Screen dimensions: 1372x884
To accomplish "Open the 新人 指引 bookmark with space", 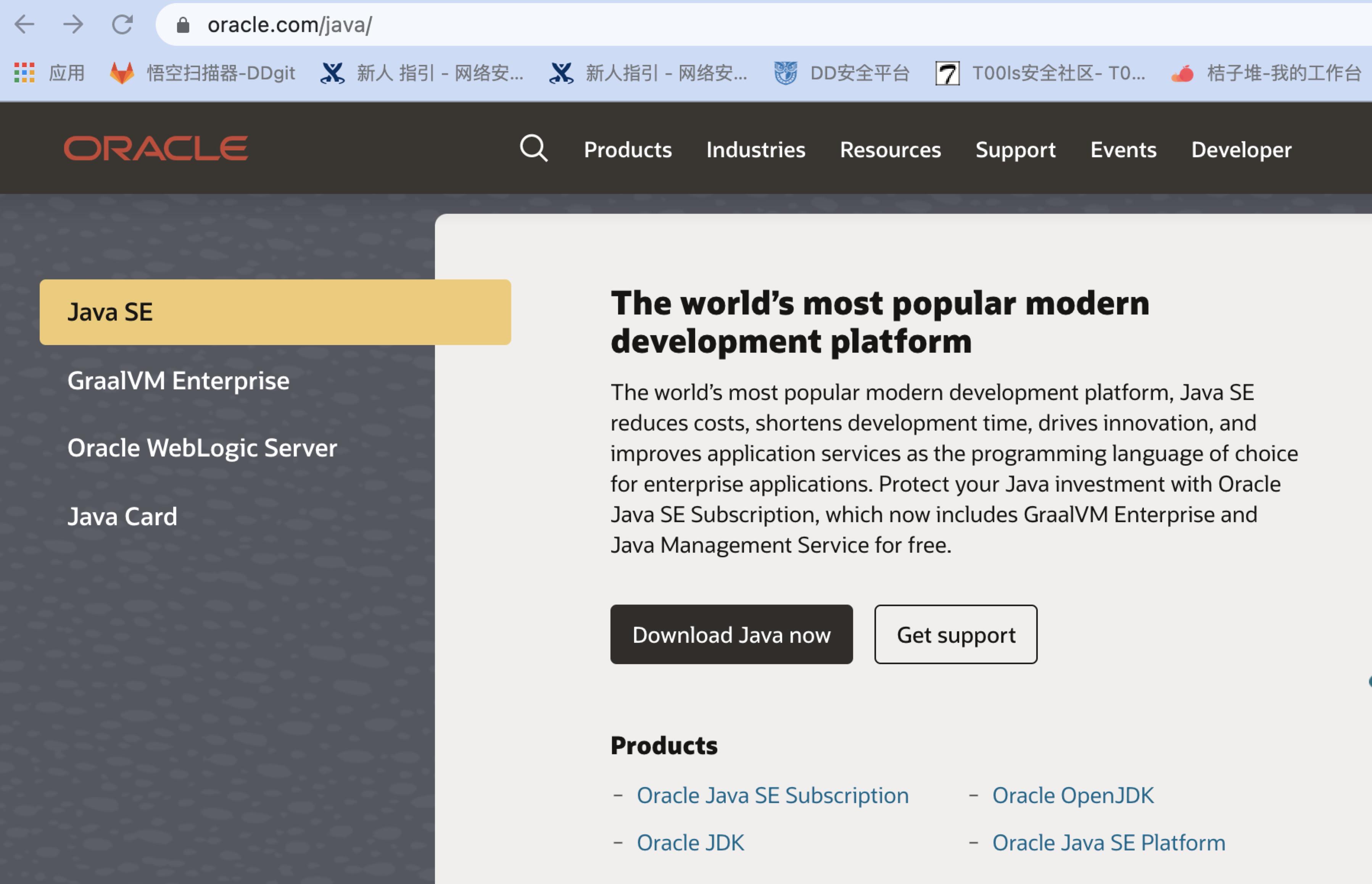I will click(422, 73).
